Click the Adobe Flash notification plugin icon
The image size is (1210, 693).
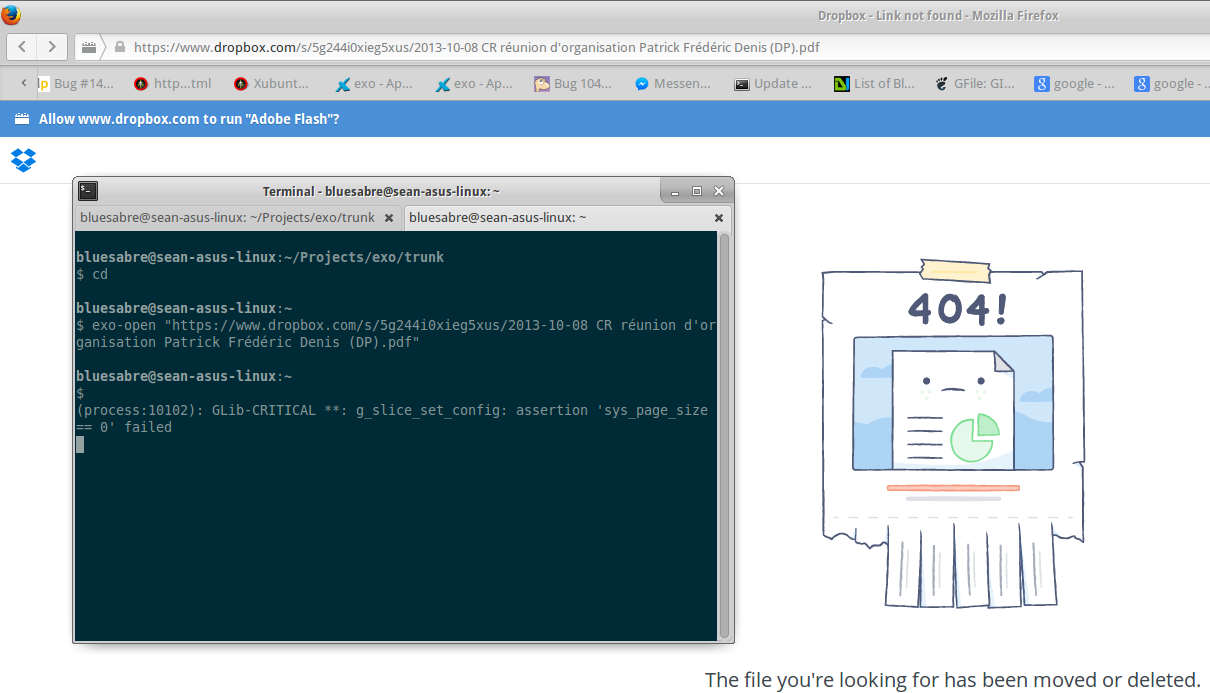[x=21, y=119]
